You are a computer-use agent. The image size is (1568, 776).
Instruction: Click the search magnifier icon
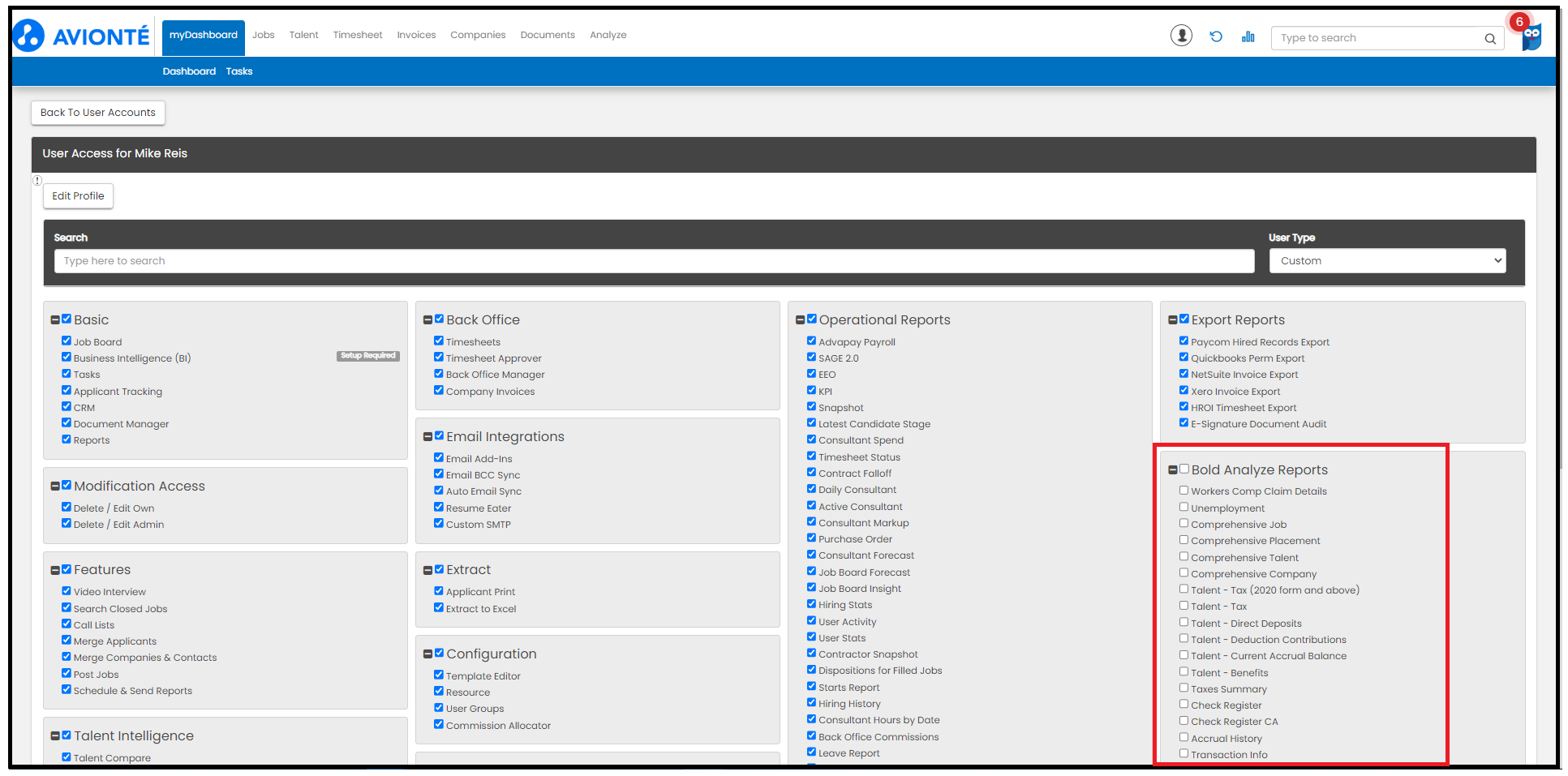click(x=1490, y=38)
